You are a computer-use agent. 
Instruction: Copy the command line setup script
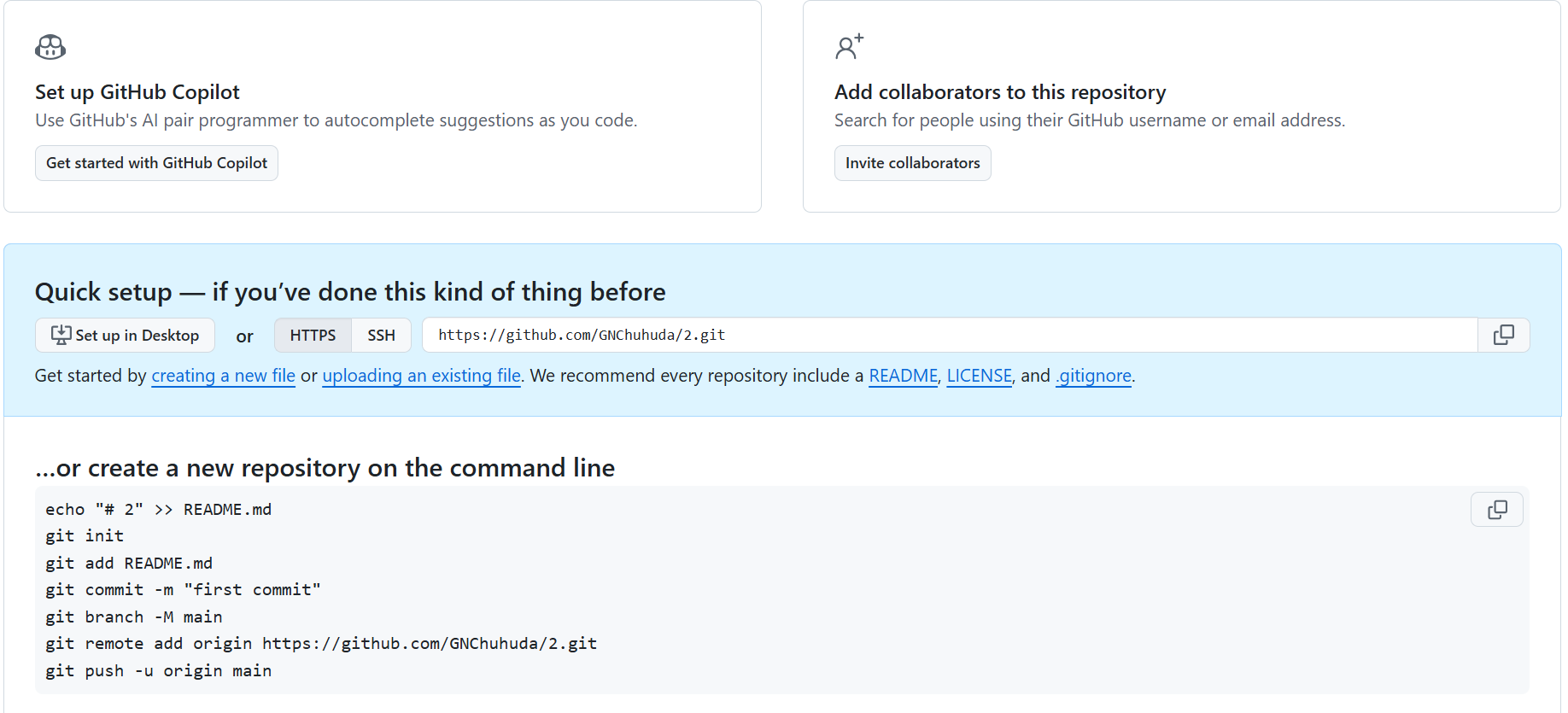(x=1497, y=510)
